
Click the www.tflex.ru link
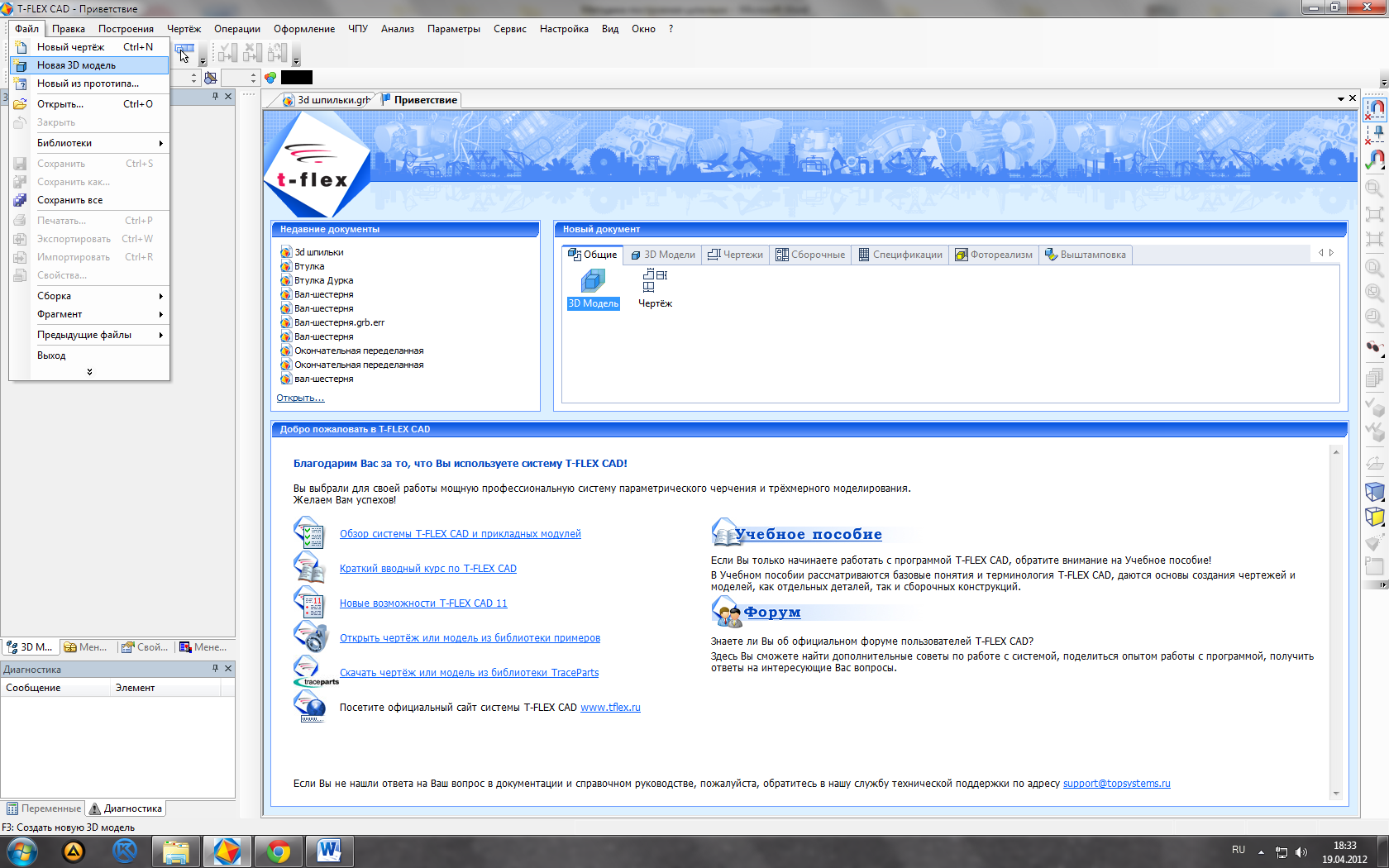coord(610,708)
